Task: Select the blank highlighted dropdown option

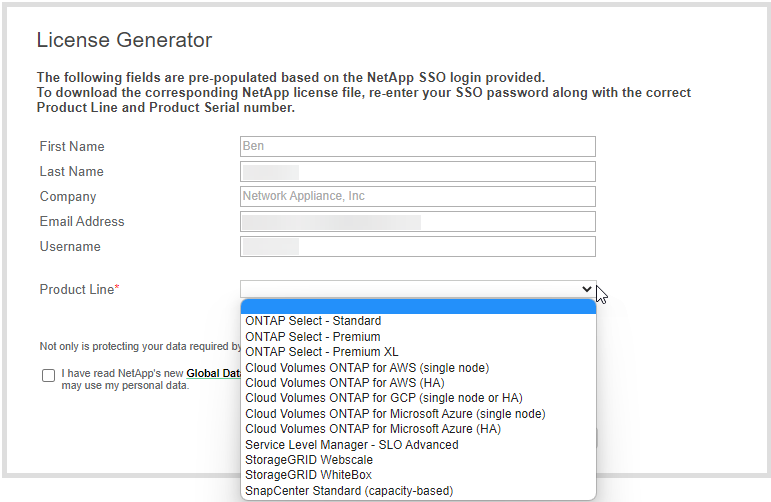Action: (x=418, y=306)
